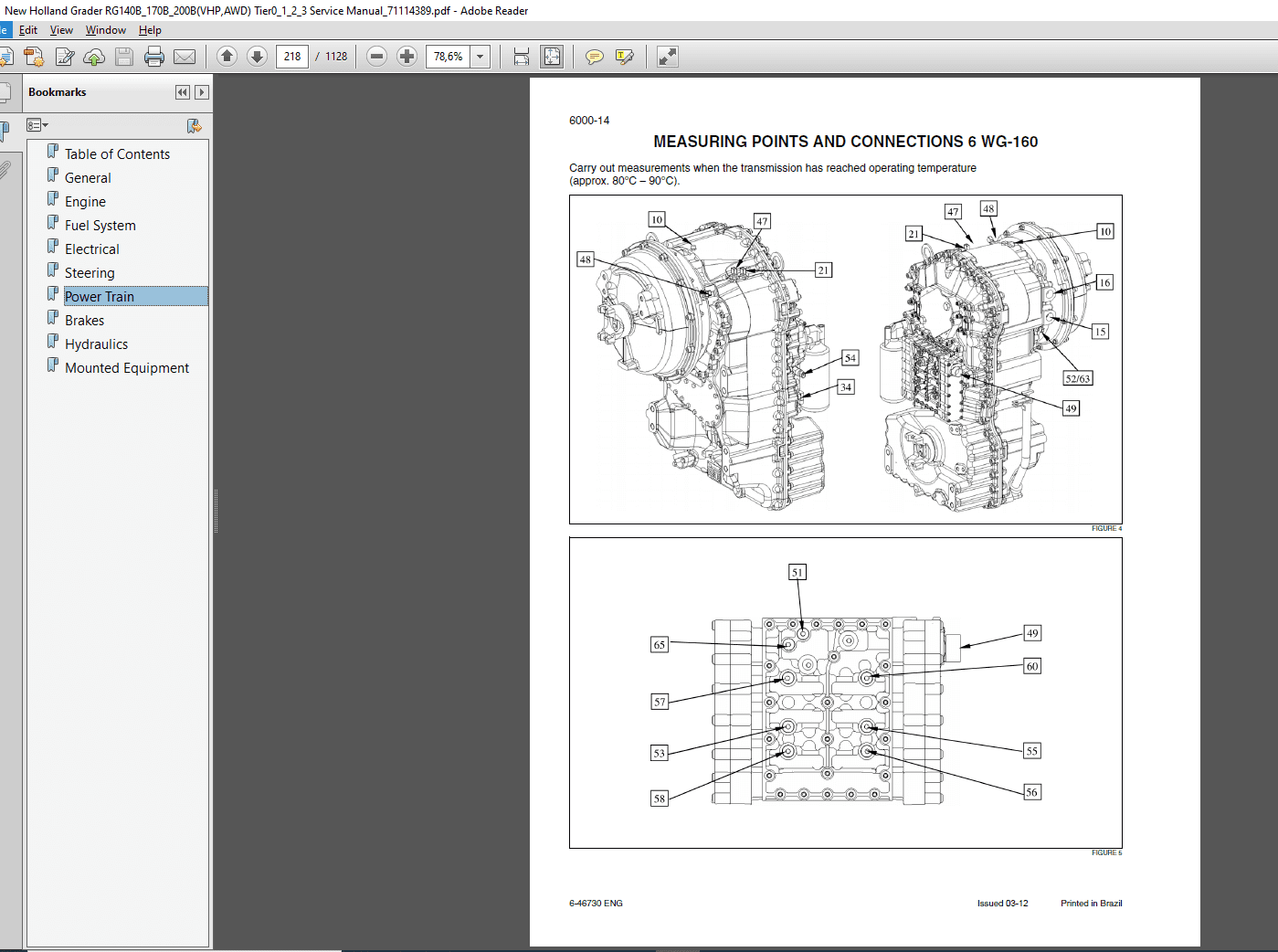This screenshot has height=952, width=1278.
Task: Switch to full screen reading mode
Action: point(666,56)
